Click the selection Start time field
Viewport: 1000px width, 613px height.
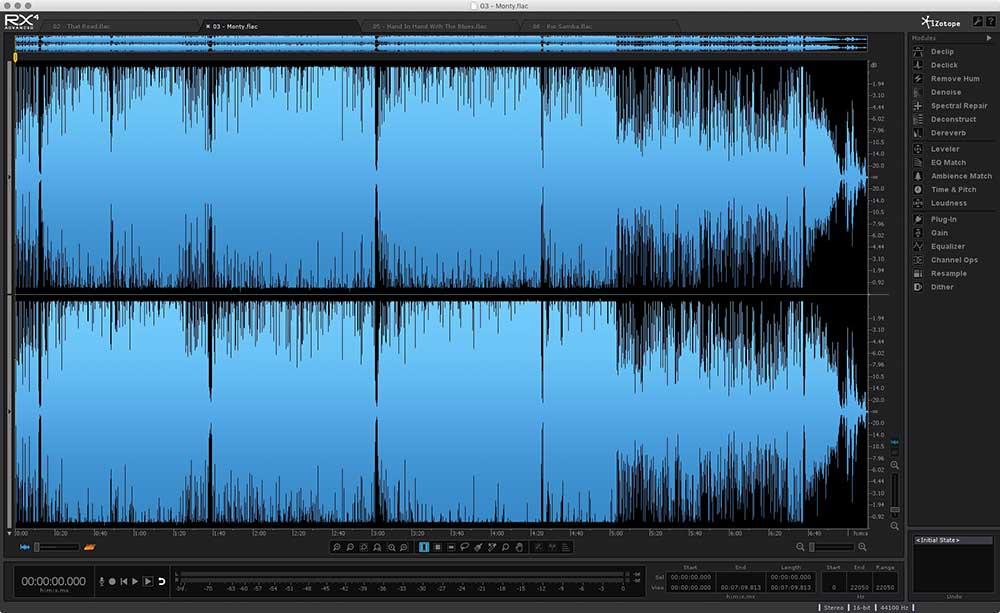(690, 577)
